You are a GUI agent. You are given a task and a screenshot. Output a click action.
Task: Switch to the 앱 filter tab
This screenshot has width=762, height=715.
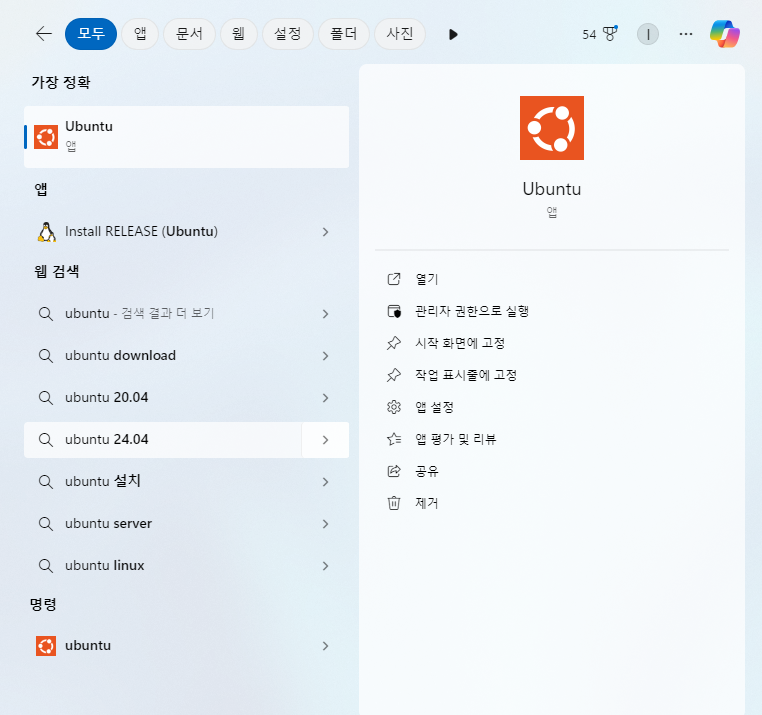pyautogui.click(x=140, y=34)
